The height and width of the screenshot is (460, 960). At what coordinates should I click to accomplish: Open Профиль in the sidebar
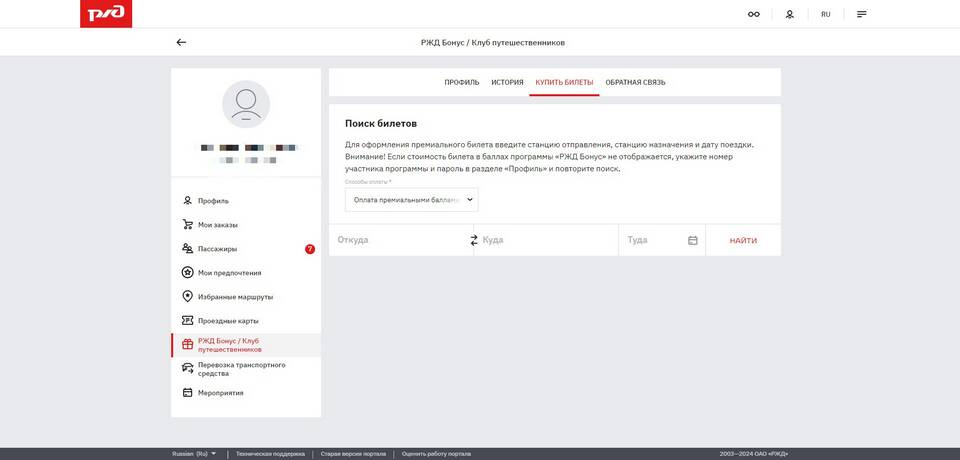click(x=246, y=200)
